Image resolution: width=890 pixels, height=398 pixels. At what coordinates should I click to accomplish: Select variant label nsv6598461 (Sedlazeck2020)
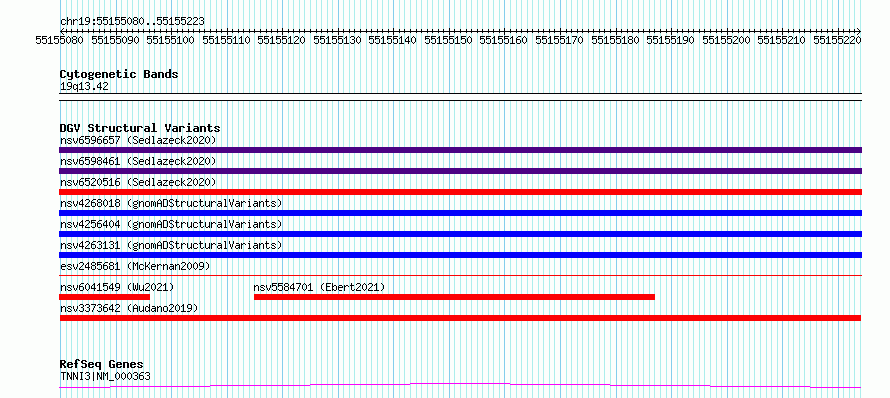pos(138,161)
